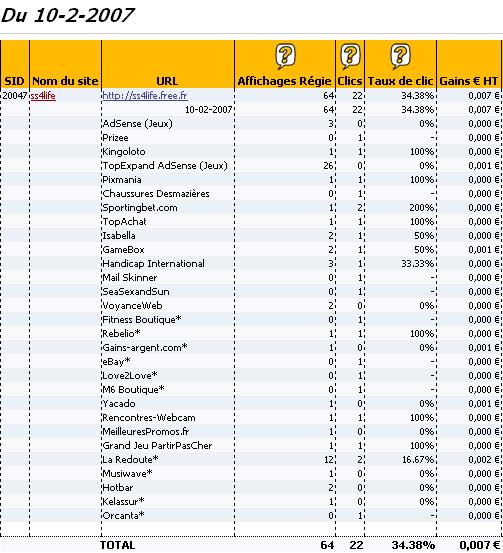Select 12 displays in La Redoute row
The height and width of the screenshot is (553, 503).
tap(328, 460)
